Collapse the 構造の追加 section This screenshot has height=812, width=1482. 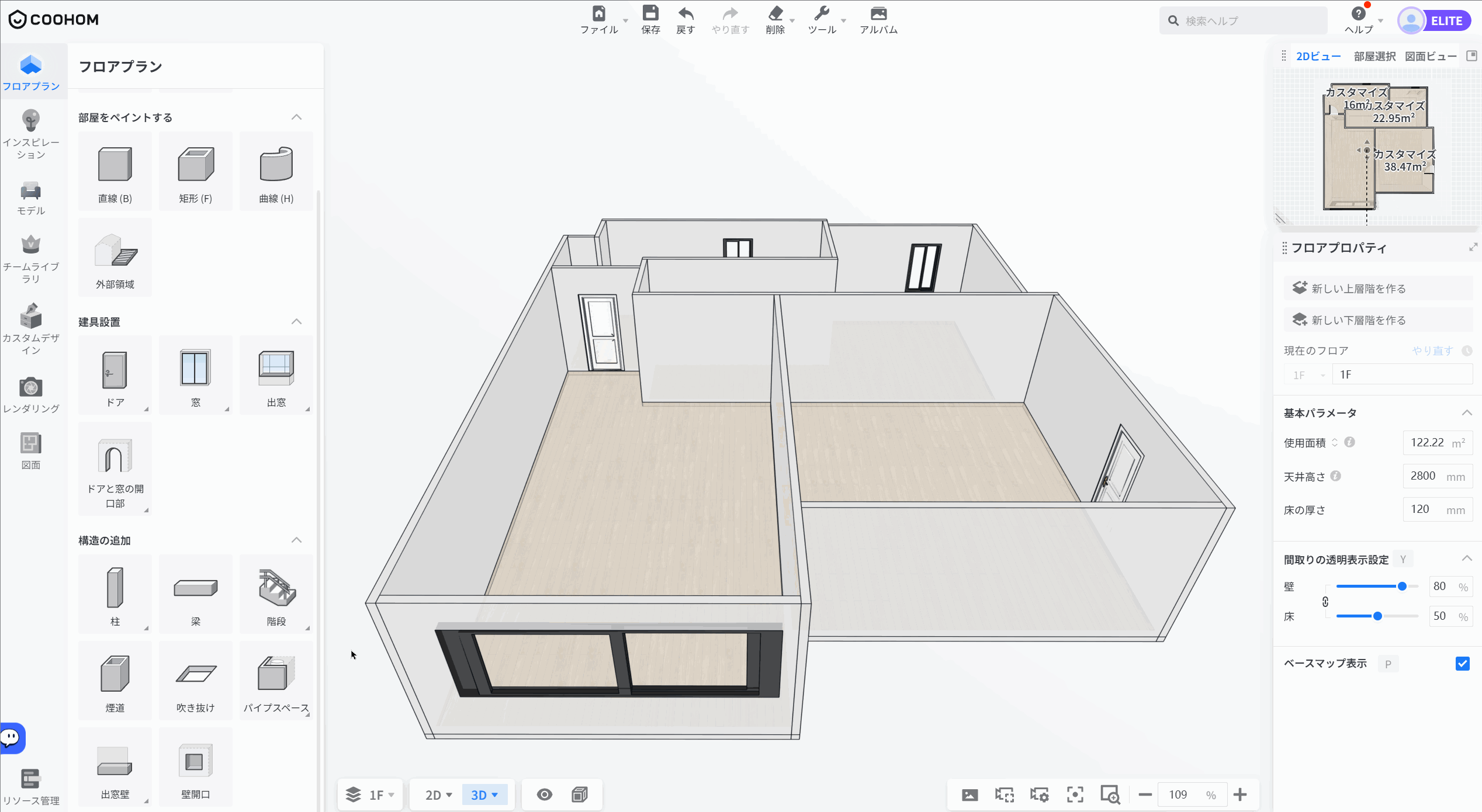click(297, 540)
